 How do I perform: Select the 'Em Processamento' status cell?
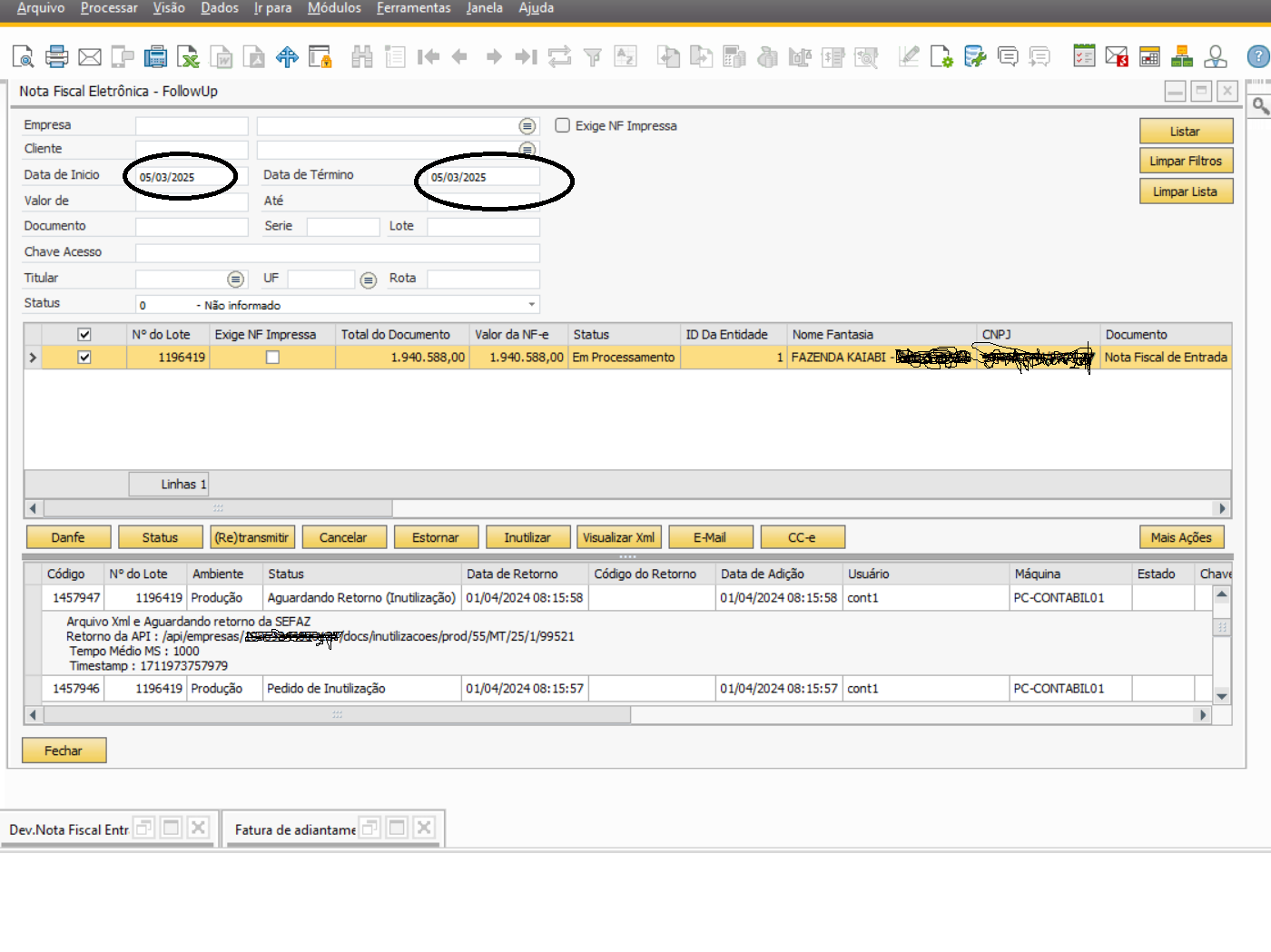(x=624, y=358)
